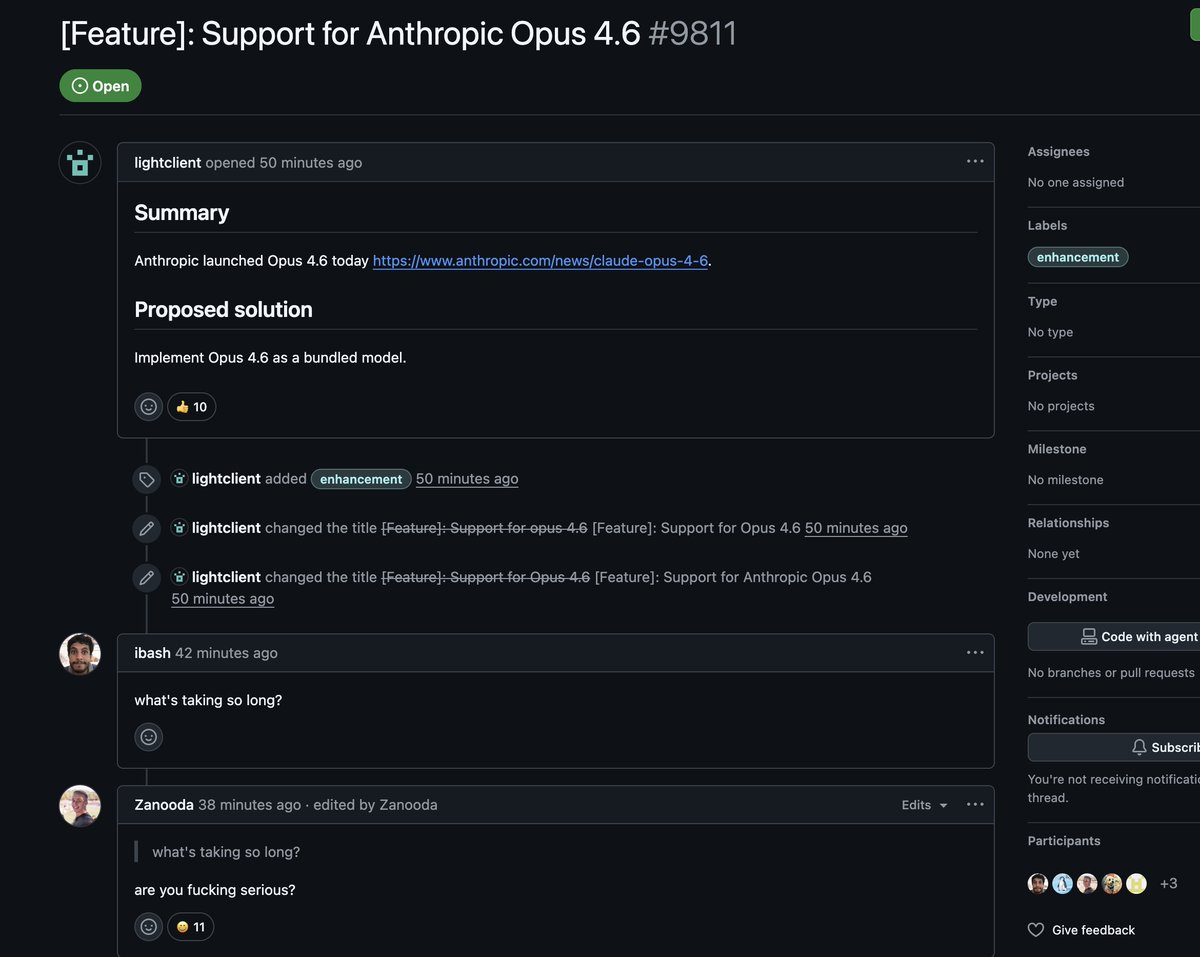Viewport: 1200px width, 957px height.
Task: Add a reaction to lightclient's issue description
Action: [149, 407]
